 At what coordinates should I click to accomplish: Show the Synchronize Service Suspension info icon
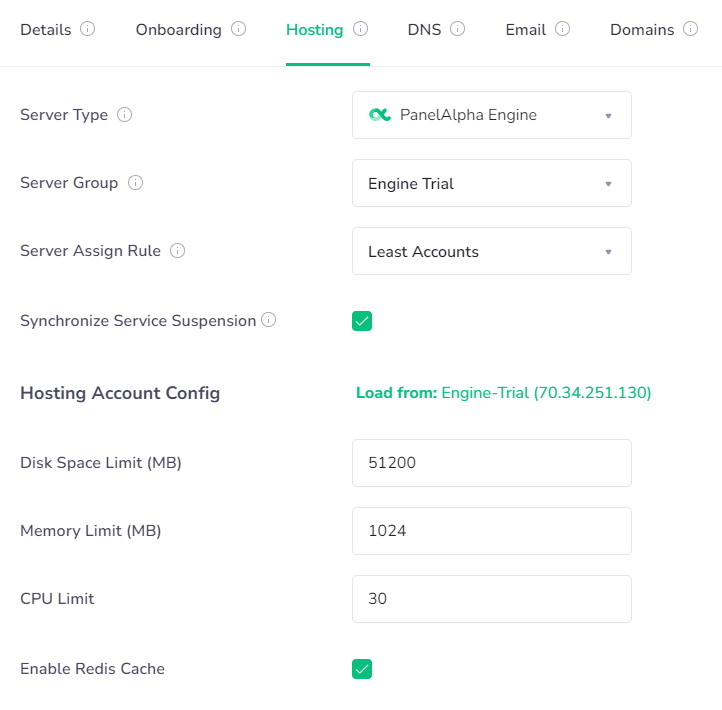tap(268, 320)
